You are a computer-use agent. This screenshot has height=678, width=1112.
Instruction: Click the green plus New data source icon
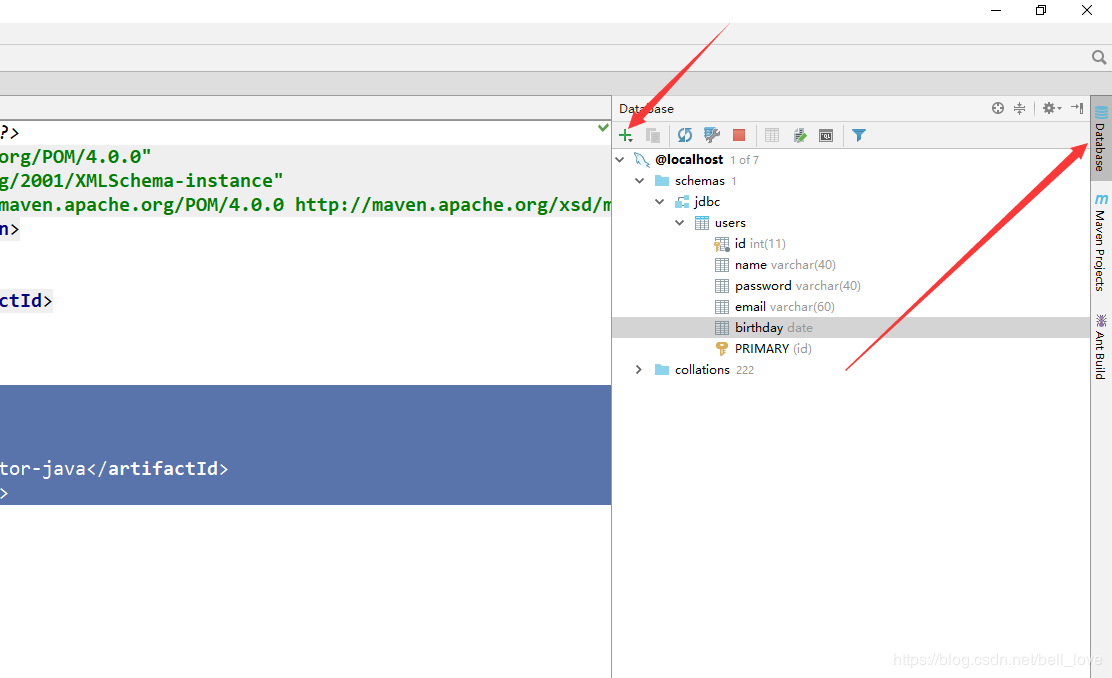(626, 135)
